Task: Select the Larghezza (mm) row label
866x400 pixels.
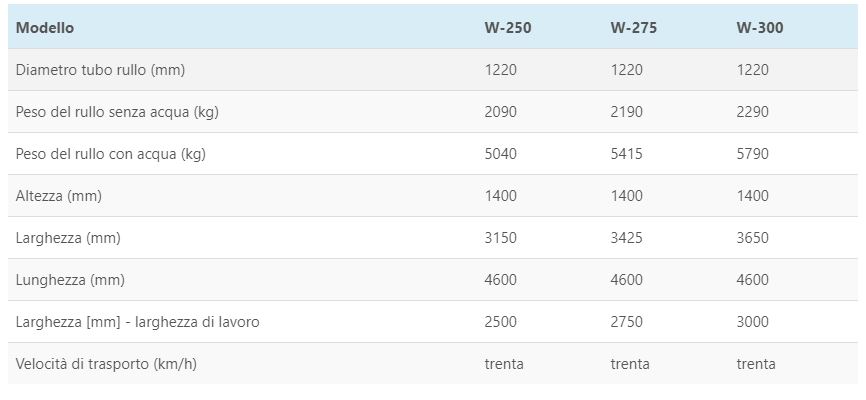Action: coord(68,238)
